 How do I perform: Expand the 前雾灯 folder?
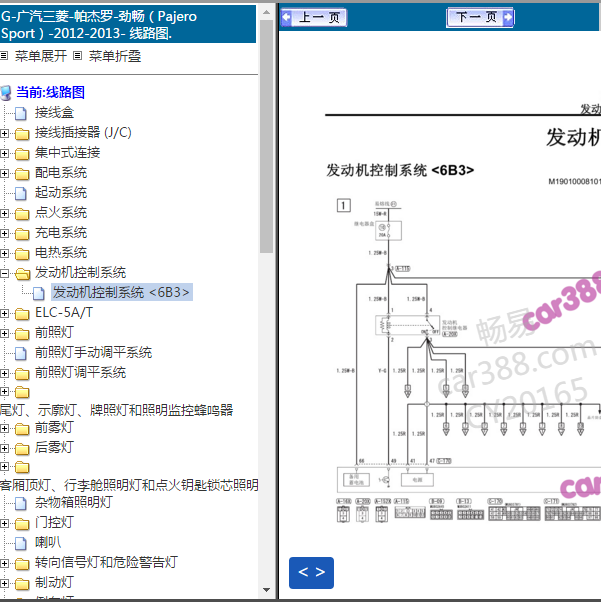click(x=4, y=428)
